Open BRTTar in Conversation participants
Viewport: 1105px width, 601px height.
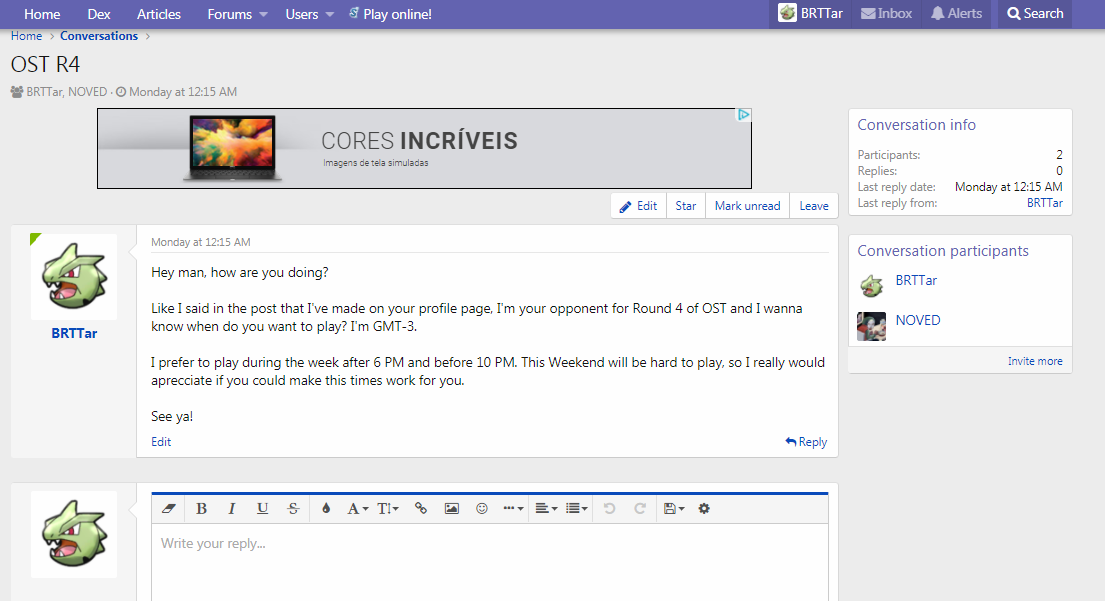pyautogui.click(x=916, y=280)
